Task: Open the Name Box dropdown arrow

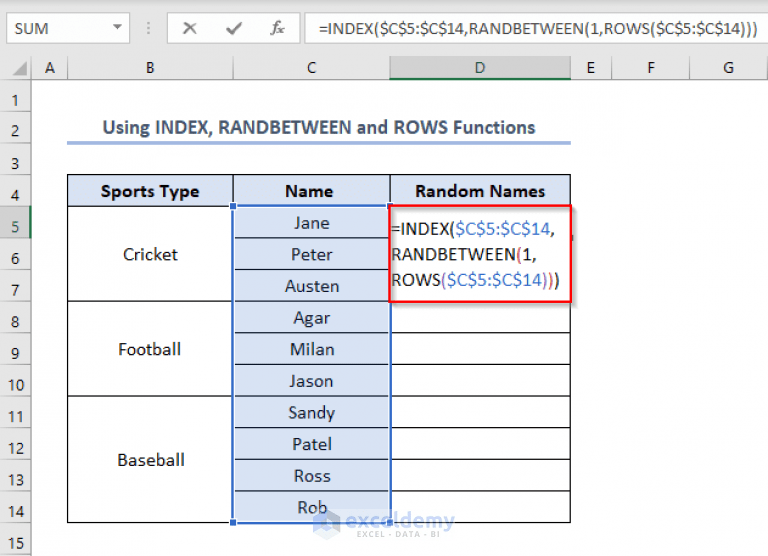Action: coord(118,27)
